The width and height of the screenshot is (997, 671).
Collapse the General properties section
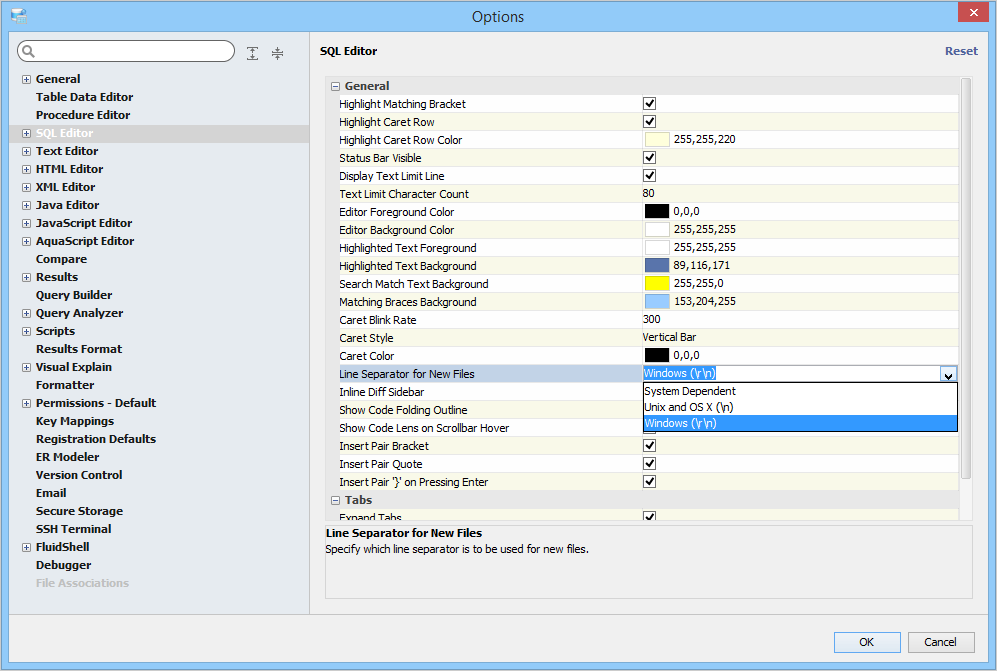[x=335, y=86]
